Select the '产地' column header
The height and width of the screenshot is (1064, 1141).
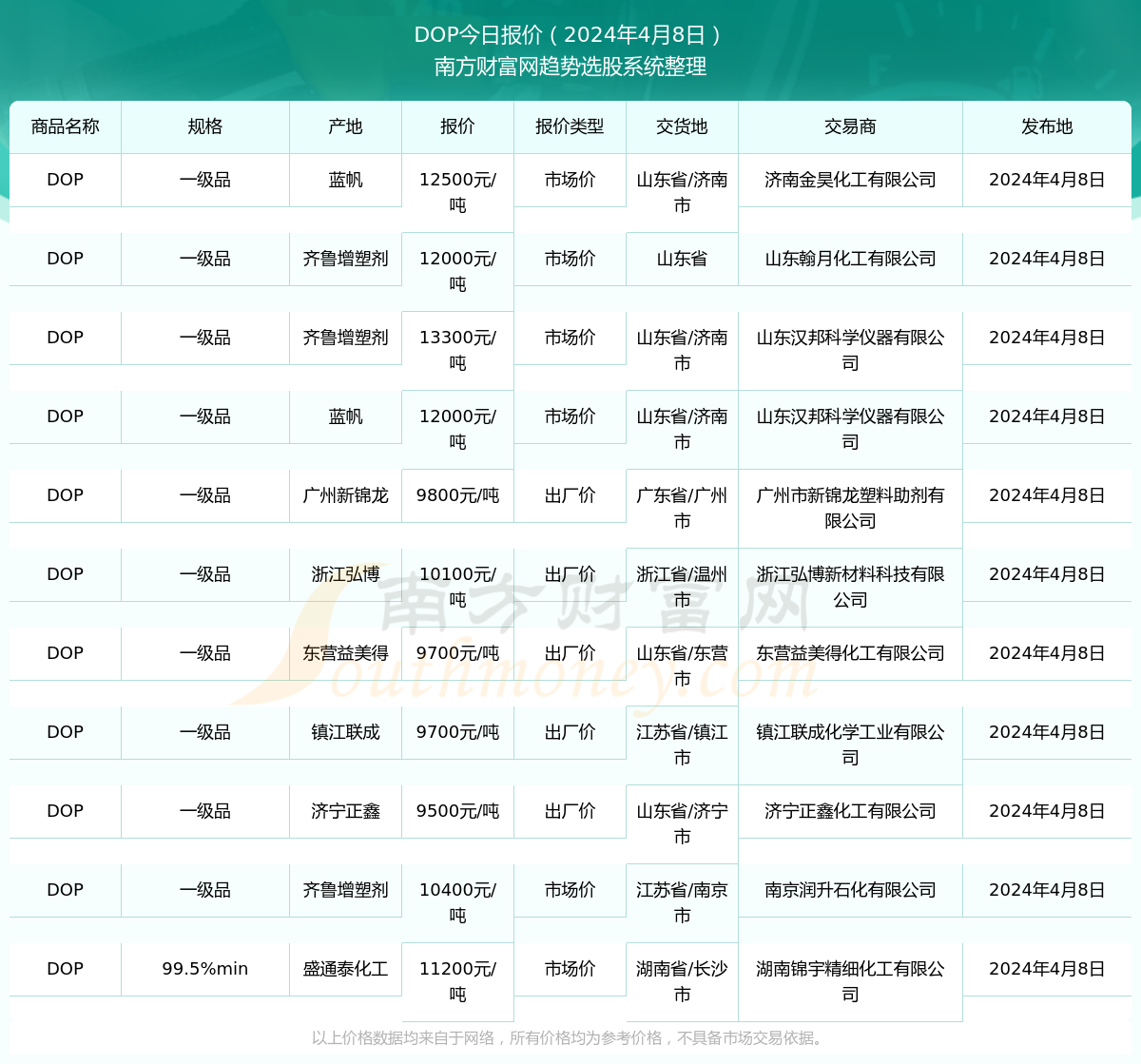pos(346,126)
